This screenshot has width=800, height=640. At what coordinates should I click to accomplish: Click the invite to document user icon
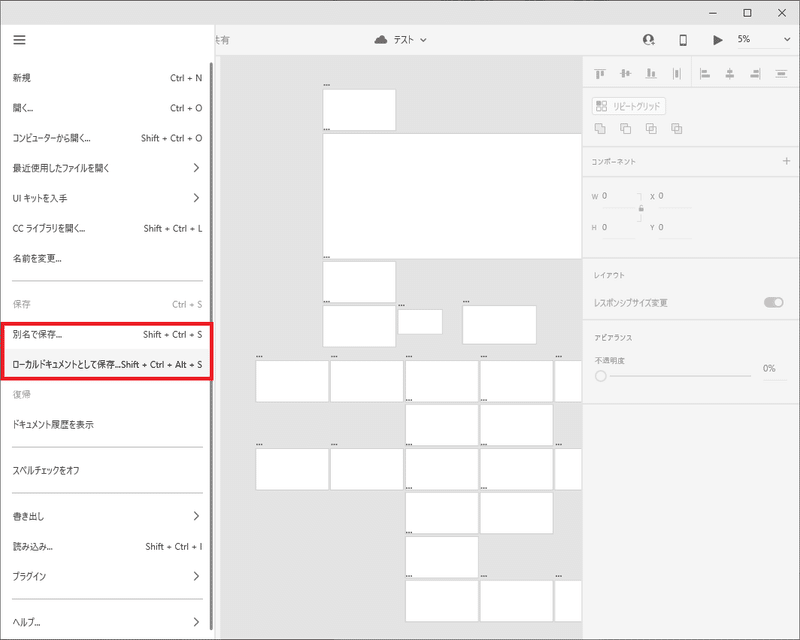pos(648,40)
